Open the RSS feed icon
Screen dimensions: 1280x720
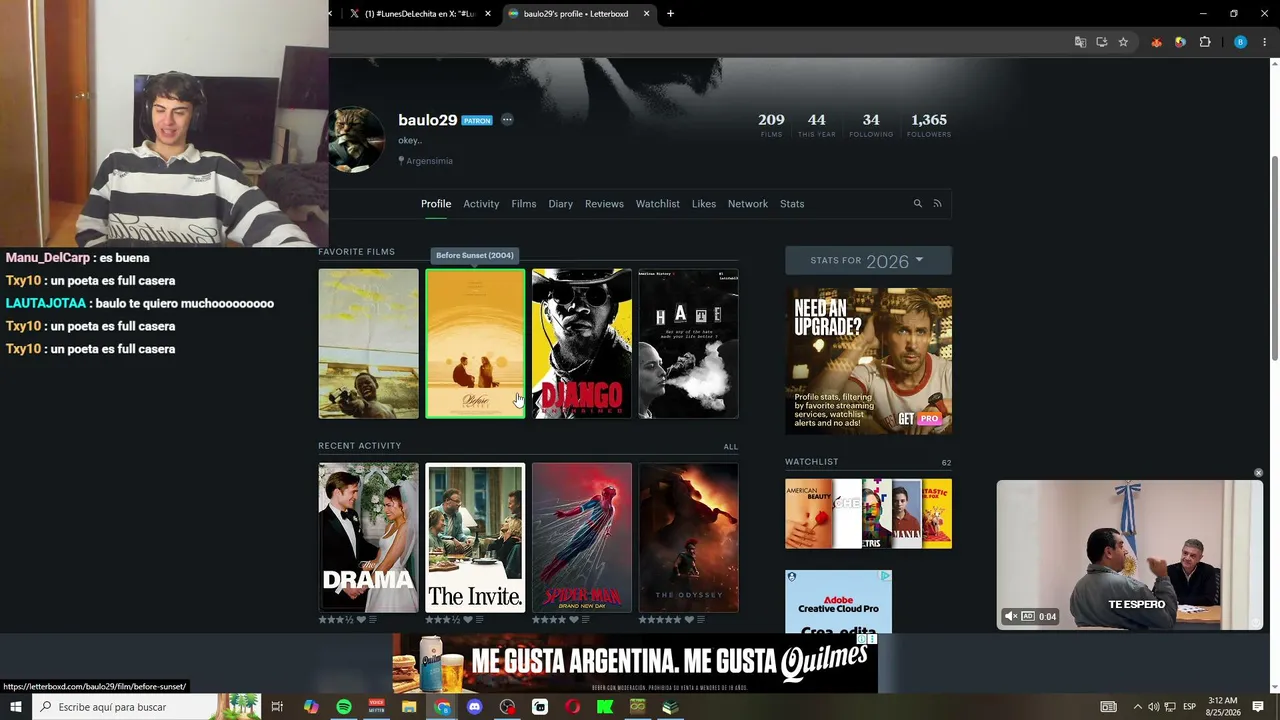pos(937,204)
